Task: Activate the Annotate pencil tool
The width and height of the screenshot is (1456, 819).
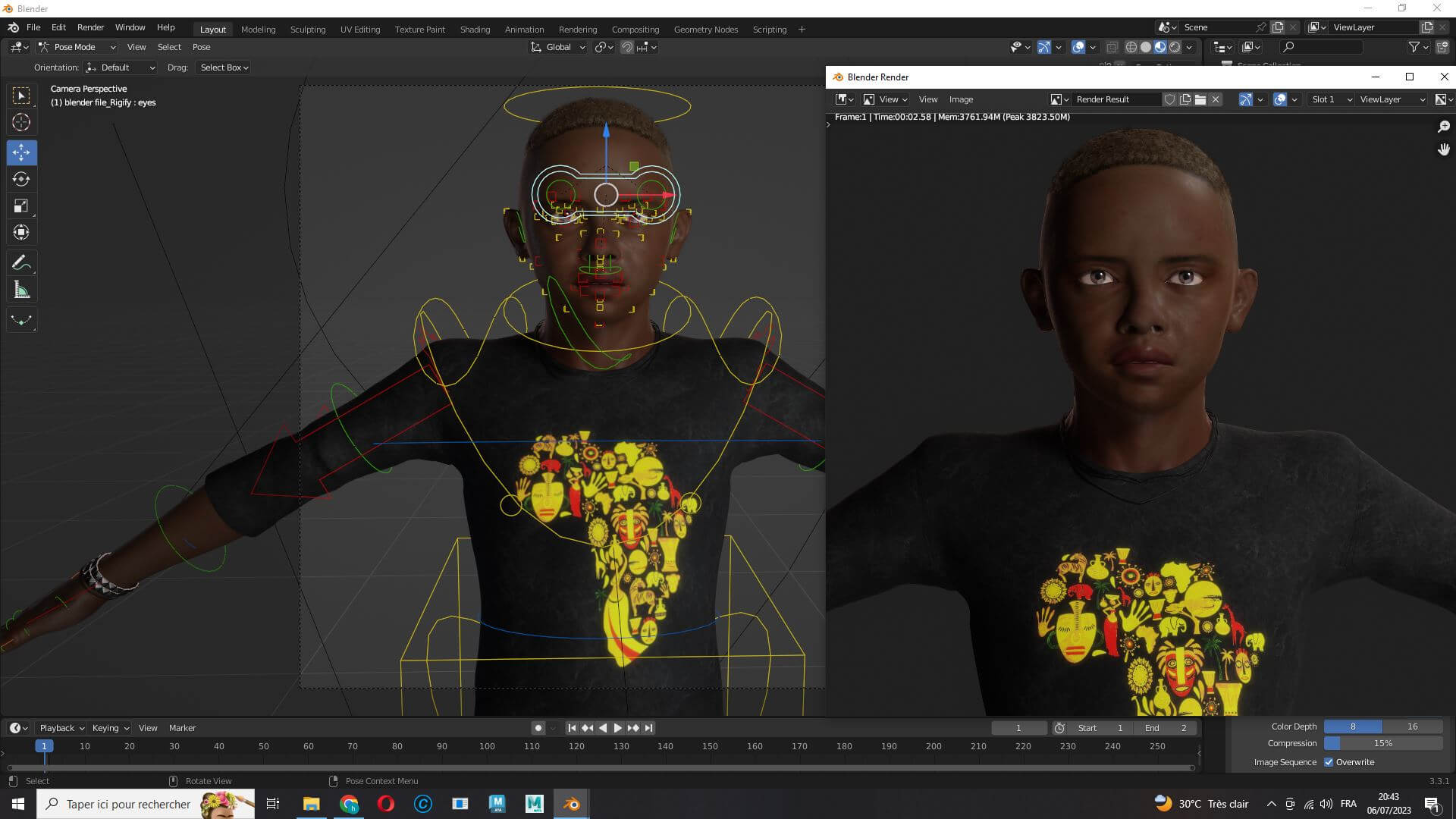Action: (x=21, y=263)
